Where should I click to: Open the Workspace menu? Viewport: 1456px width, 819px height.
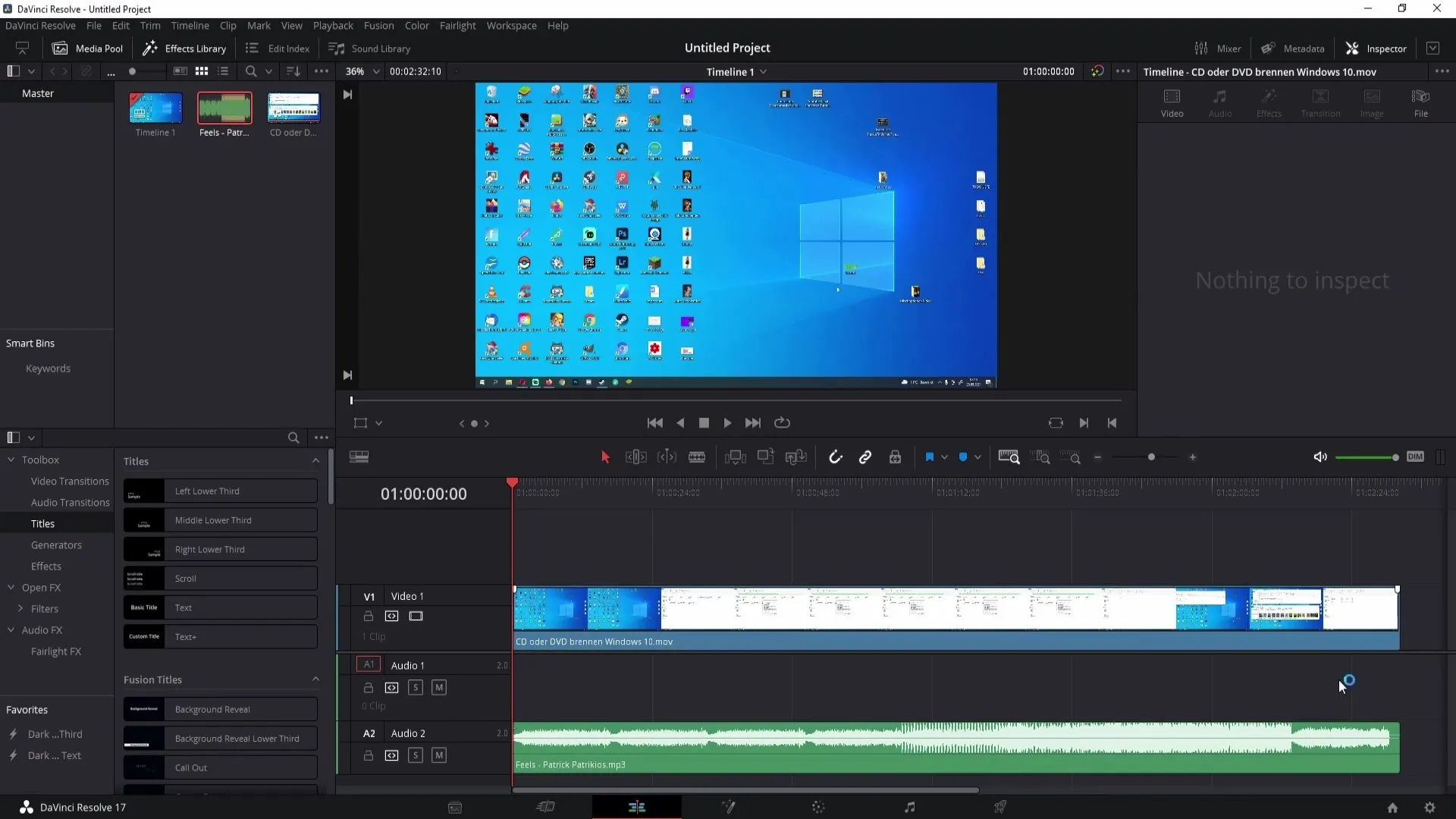point(511,25)
